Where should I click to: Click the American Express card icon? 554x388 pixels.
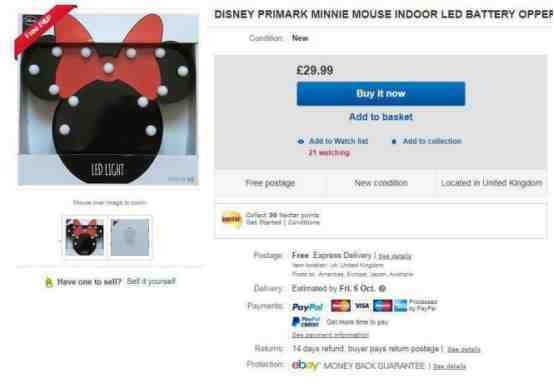pyautogui.click(x=401, y=306)
